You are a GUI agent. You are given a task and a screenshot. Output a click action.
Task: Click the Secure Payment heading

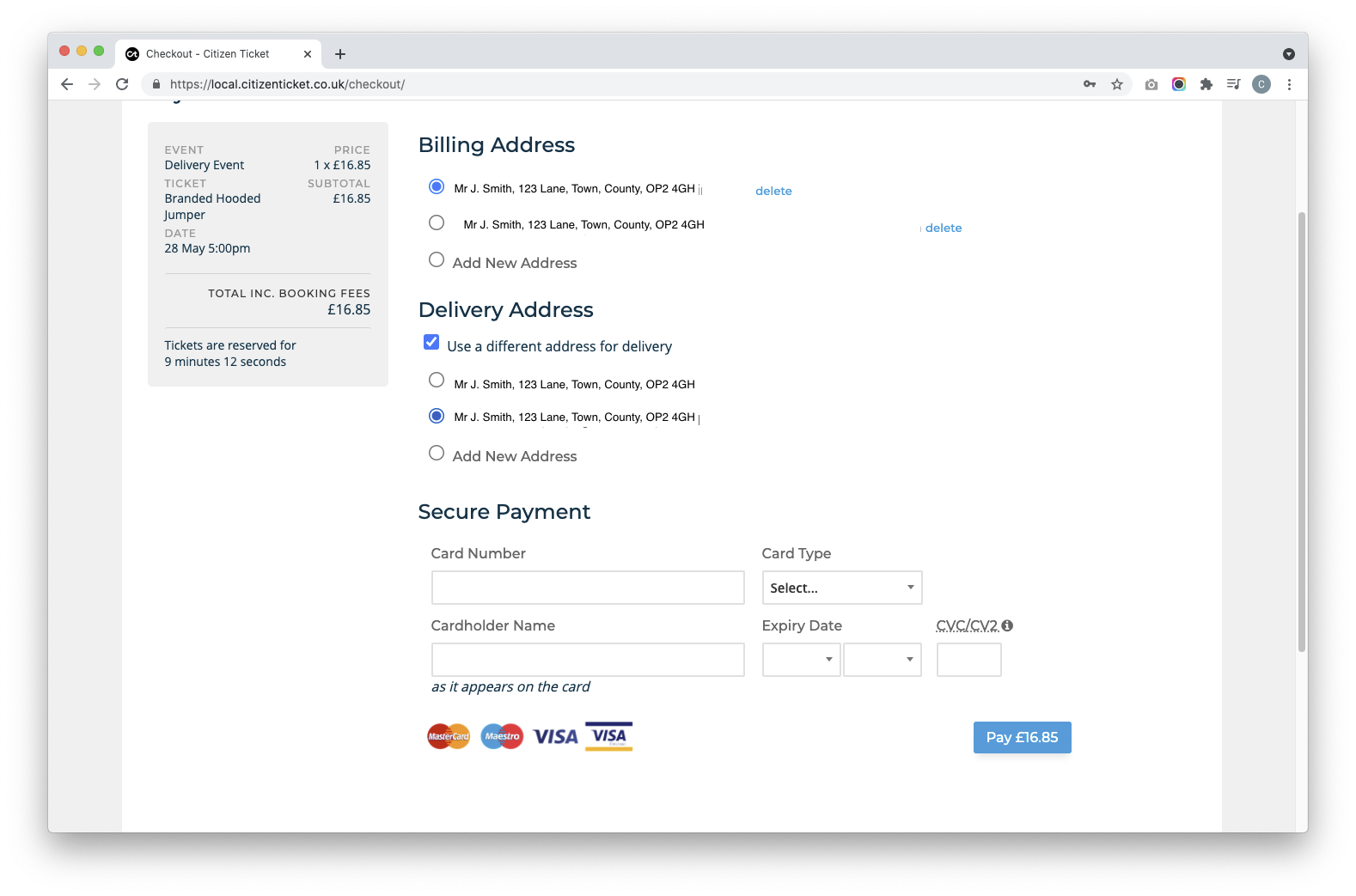click(x=504, y=511)
